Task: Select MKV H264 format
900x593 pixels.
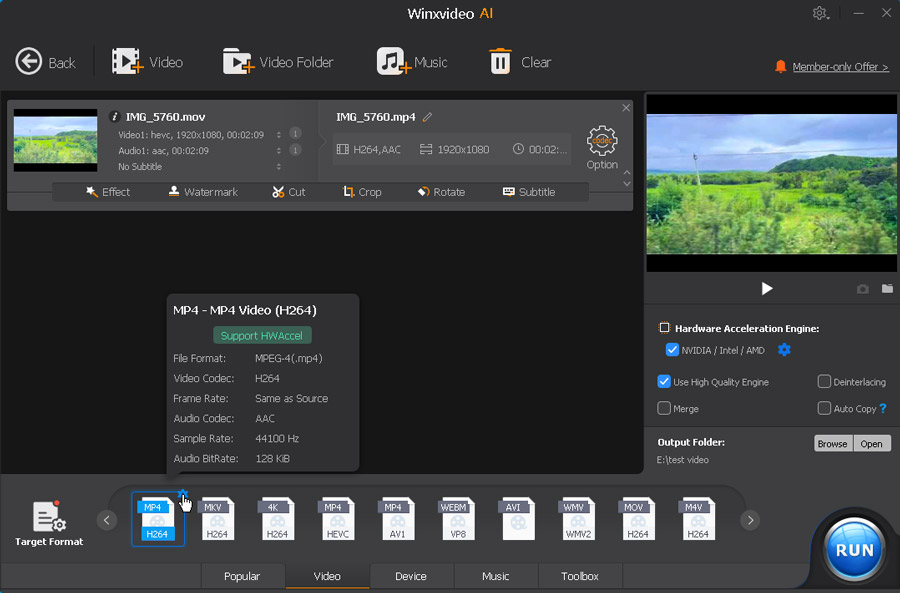Action: (x=217, y=520)
